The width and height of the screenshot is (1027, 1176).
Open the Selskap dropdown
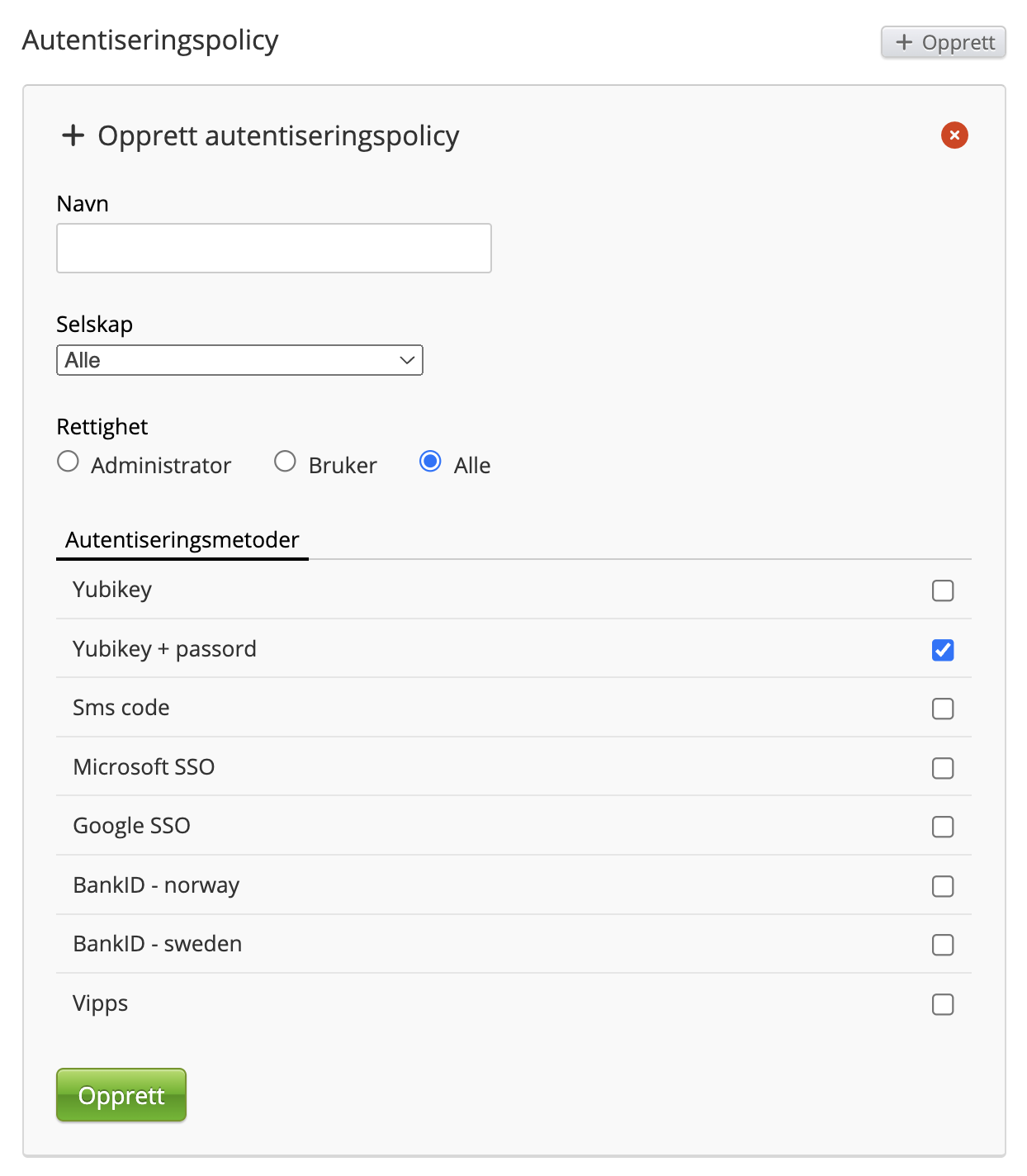(x=239, y=360)
